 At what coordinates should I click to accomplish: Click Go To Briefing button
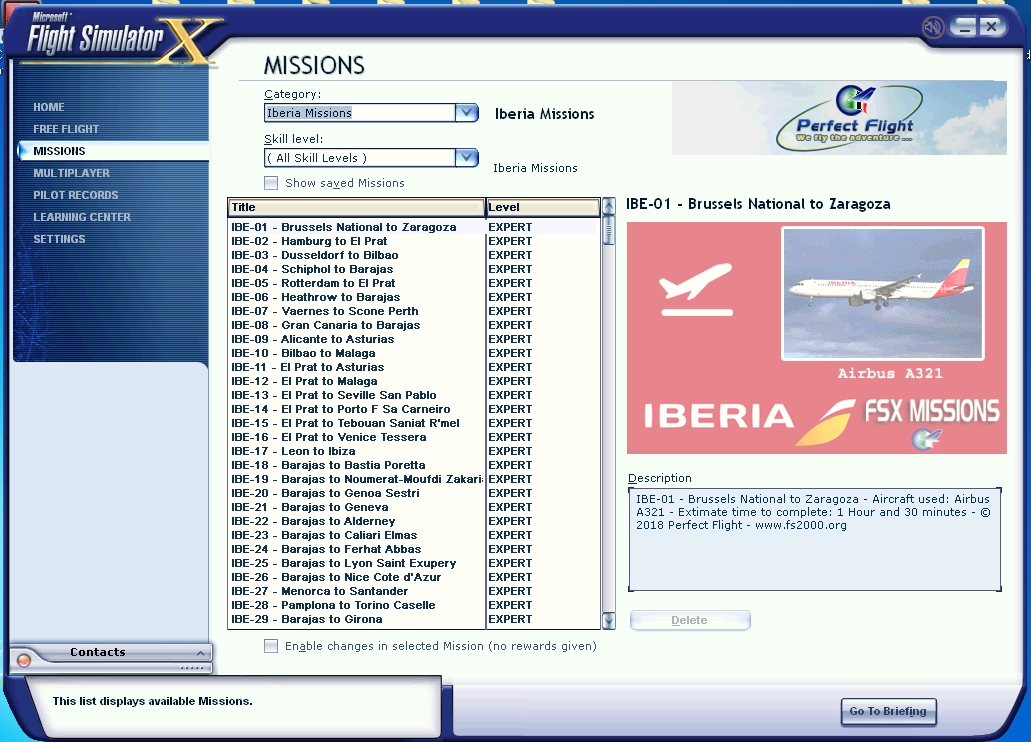888,711
